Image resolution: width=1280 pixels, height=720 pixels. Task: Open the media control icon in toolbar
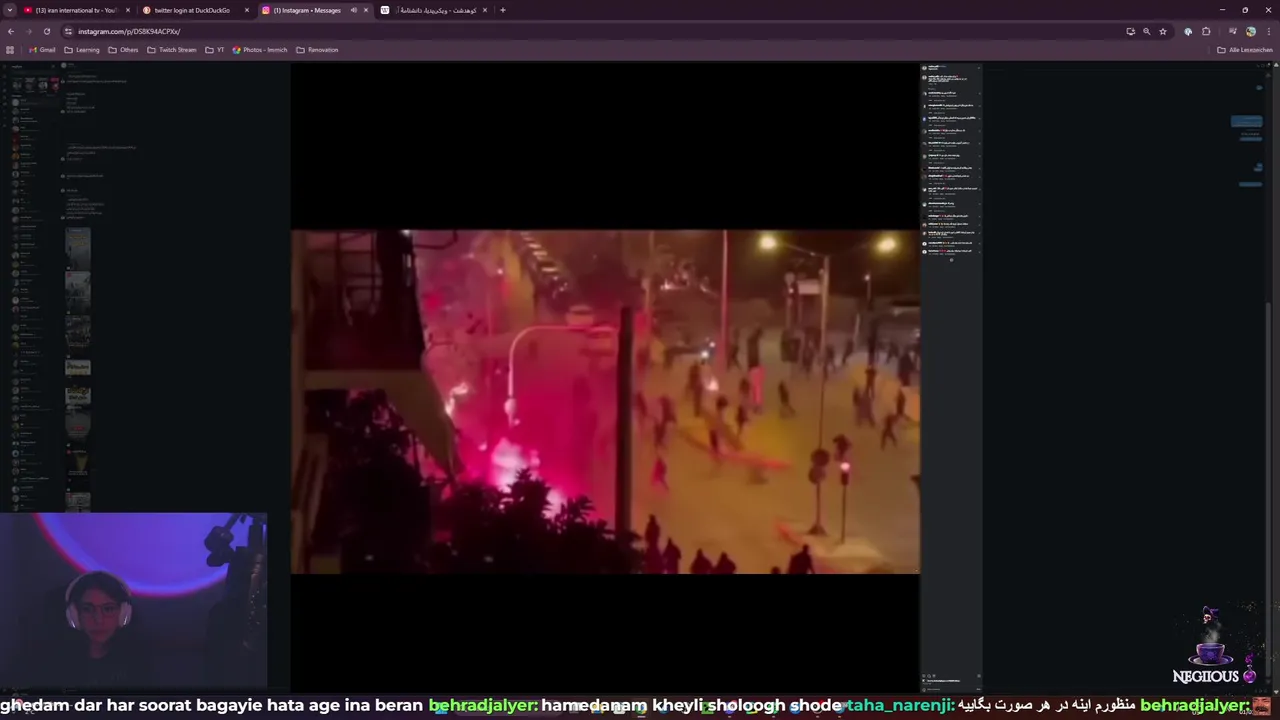coord(1232,31)
